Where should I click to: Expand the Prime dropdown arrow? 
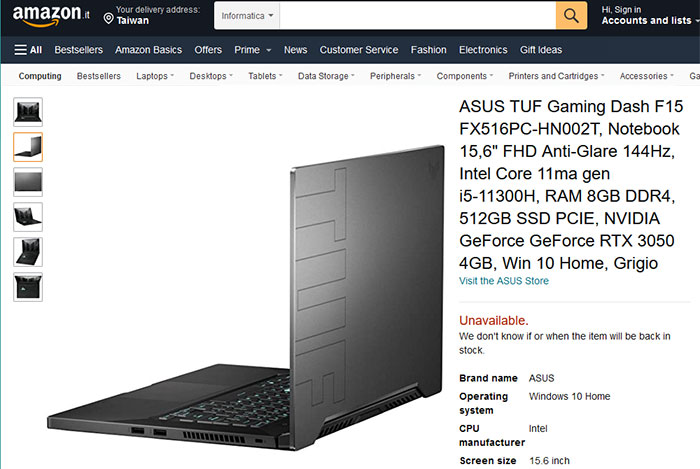(269, 50)
